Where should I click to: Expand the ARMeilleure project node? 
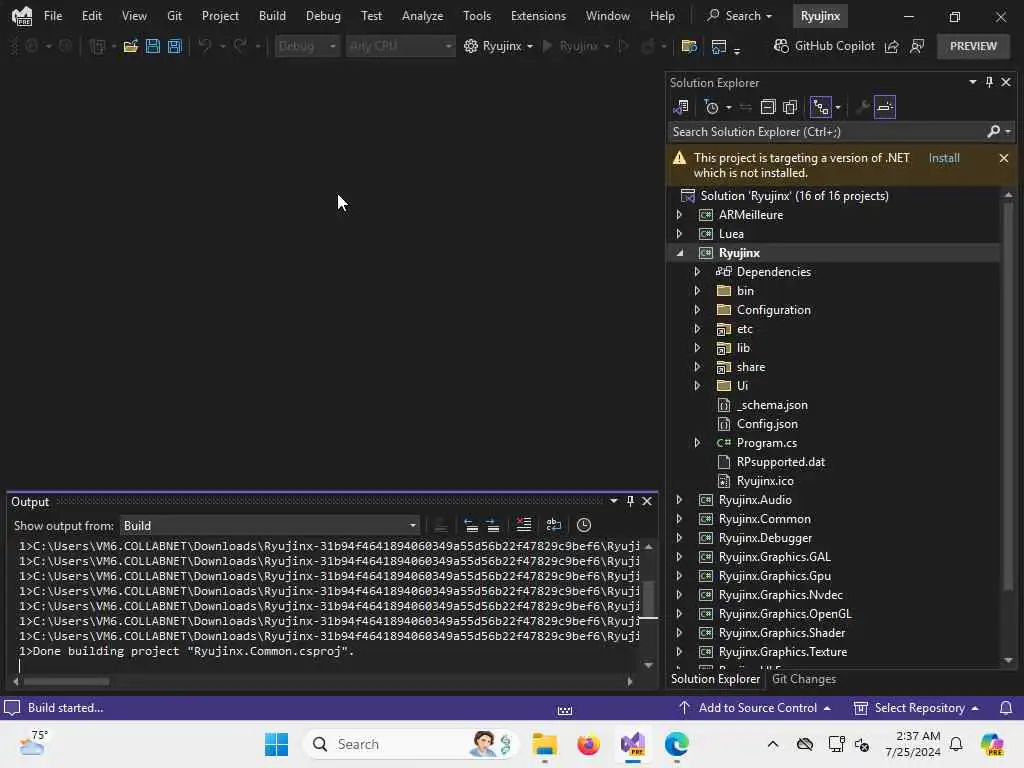[x=679, y=215]
